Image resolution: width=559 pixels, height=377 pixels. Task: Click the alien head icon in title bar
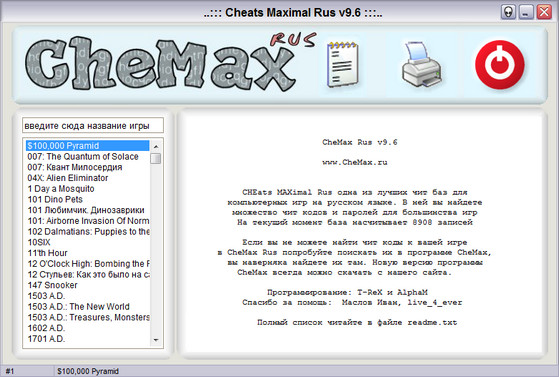(x=508, y=12)
